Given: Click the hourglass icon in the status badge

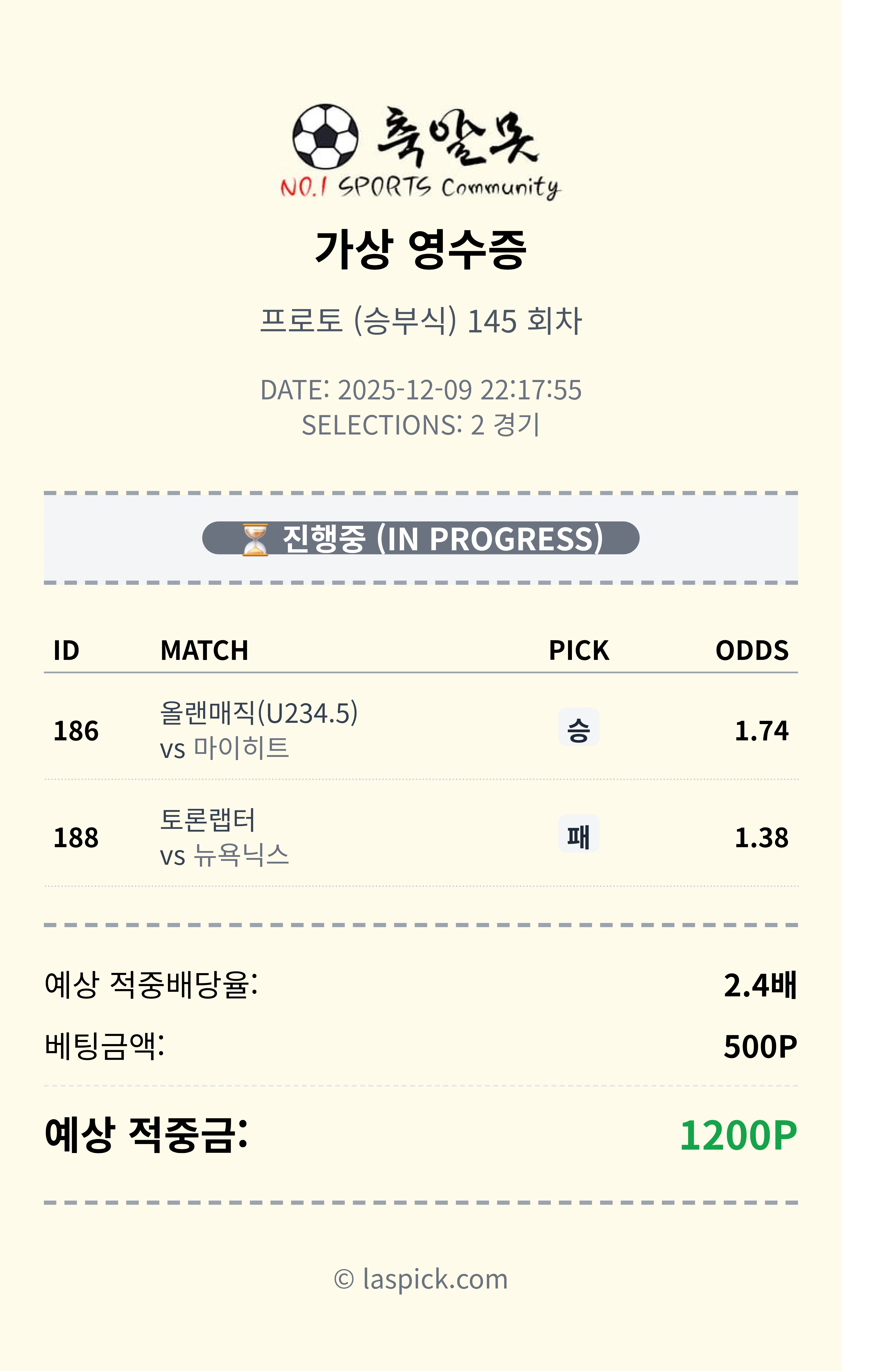Looking at the screenshot, I should (x=255, y=539).
